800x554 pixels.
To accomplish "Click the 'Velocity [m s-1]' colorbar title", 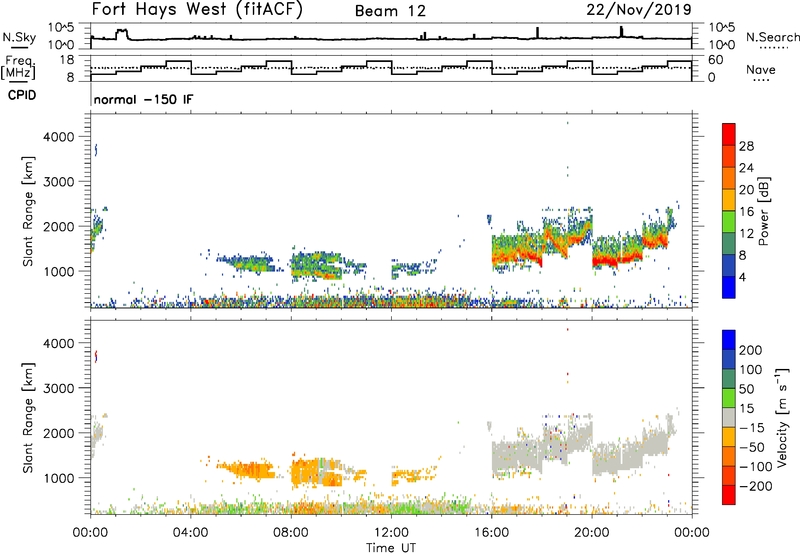I will pos(782,417).
